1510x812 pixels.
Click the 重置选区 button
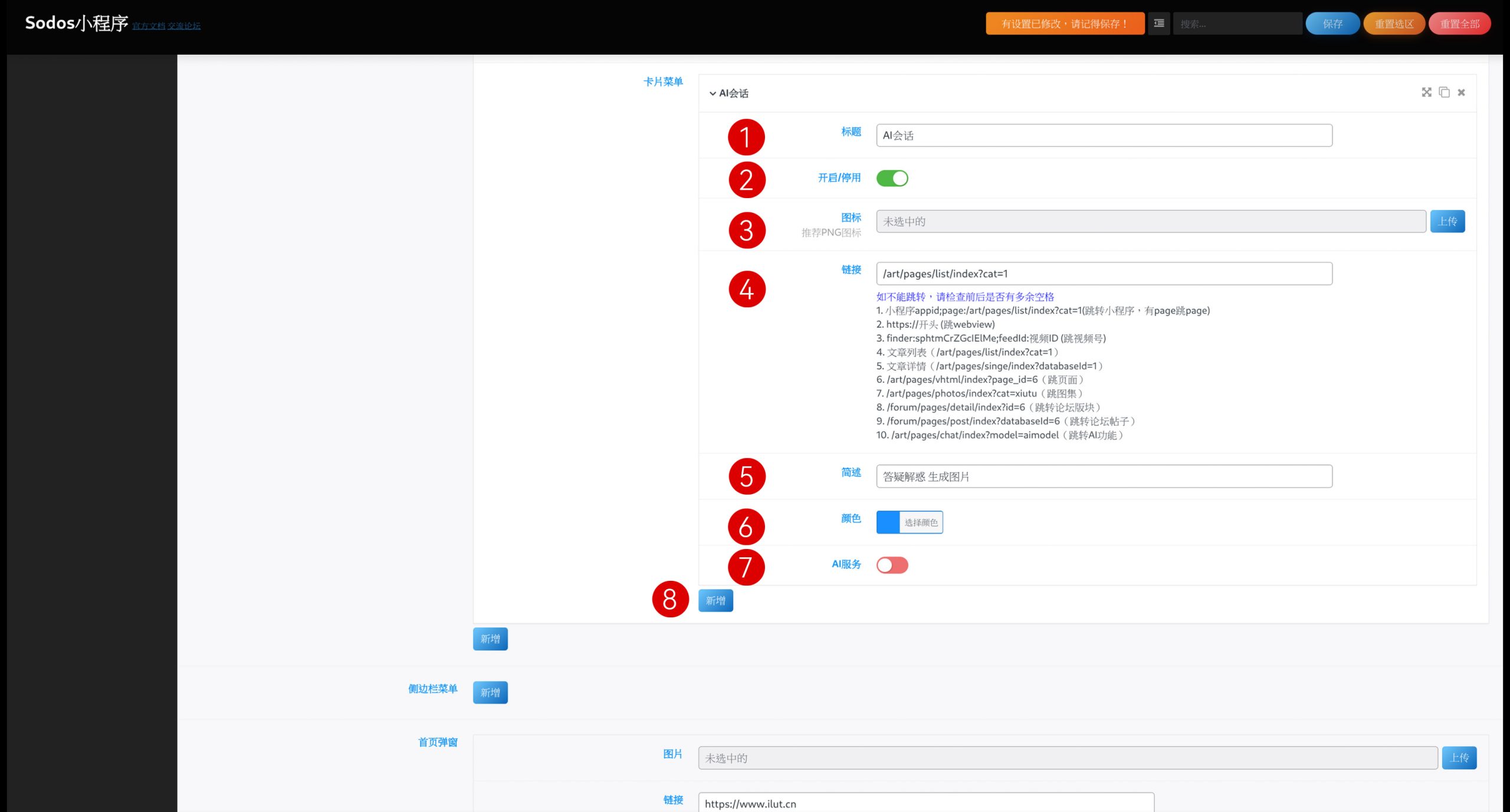coord(1394,24)
